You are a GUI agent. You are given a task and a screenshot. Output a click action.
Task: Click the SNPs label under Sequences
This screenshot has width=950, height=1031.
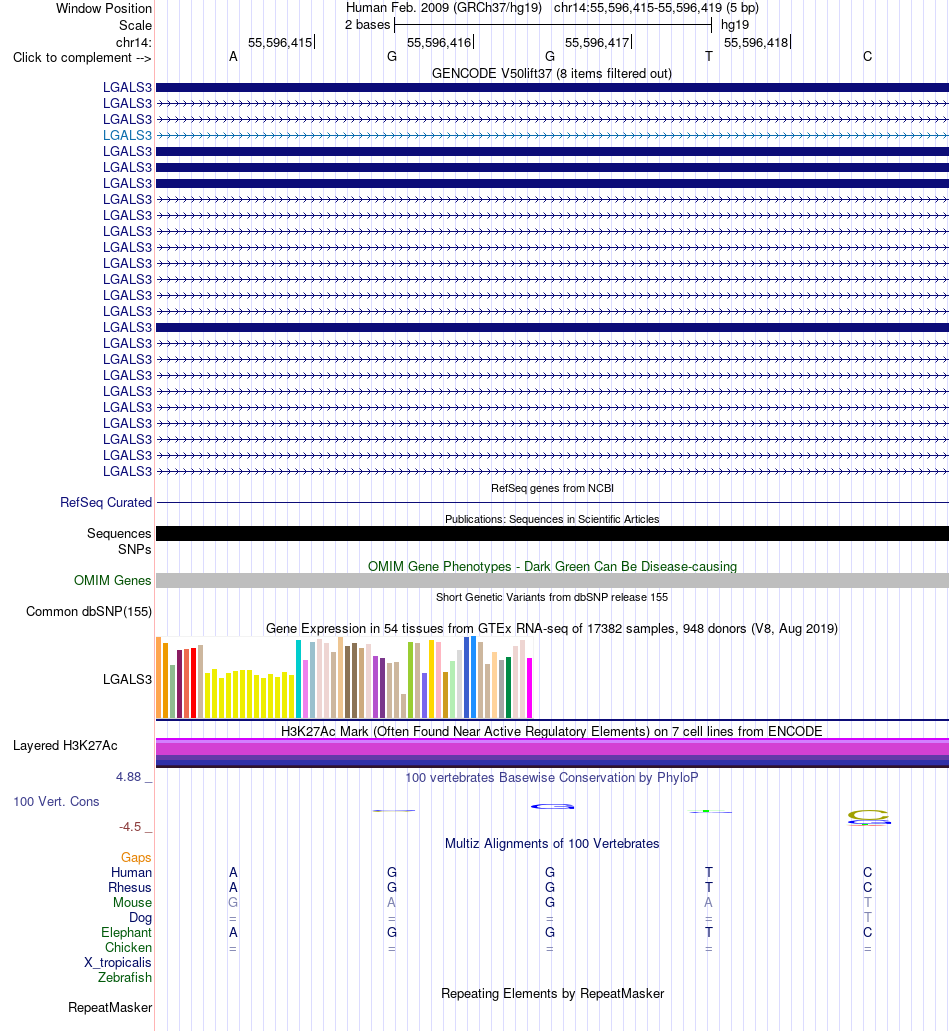tap(135, 550)
